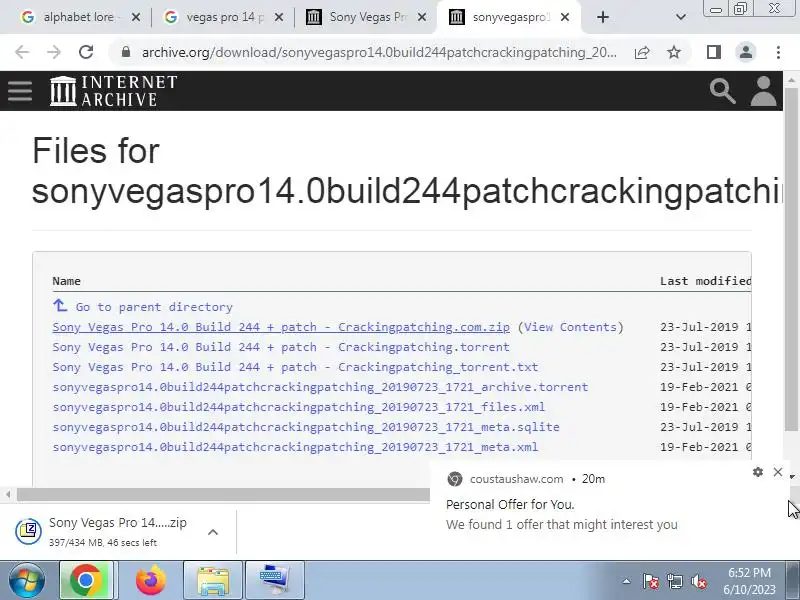Open notification settings gear icon
Image resolution: width=800 pixels, height=600 pixels.
[x=758, y=472]
